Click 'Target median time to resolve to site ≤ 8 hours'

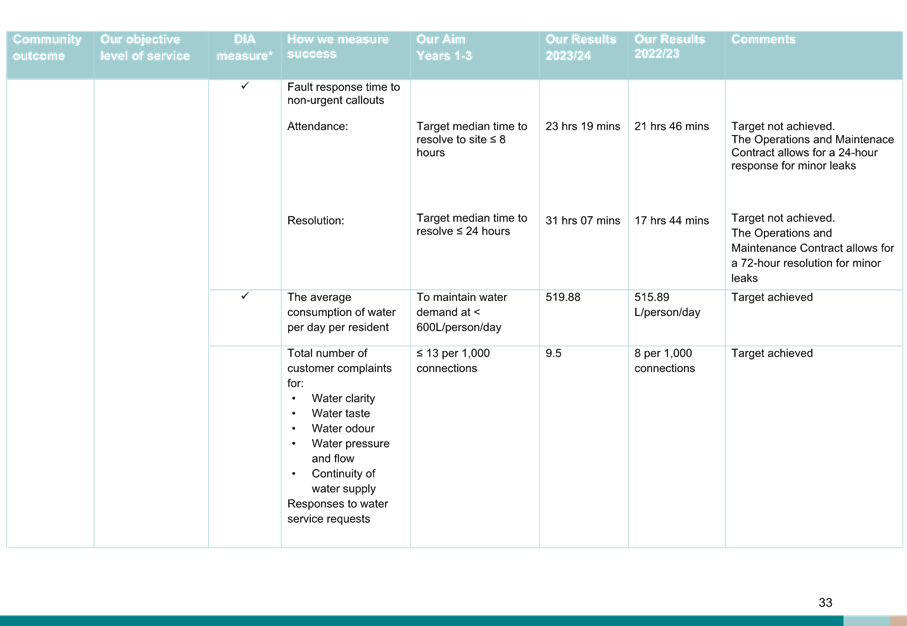click(471, 139)
